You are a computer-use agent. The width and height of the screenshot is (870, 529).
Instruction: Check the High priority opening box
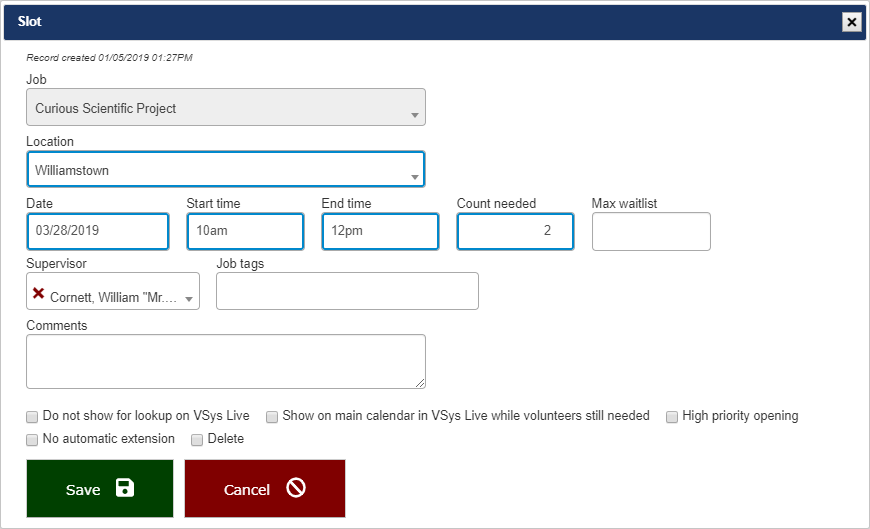pos(672,416)
